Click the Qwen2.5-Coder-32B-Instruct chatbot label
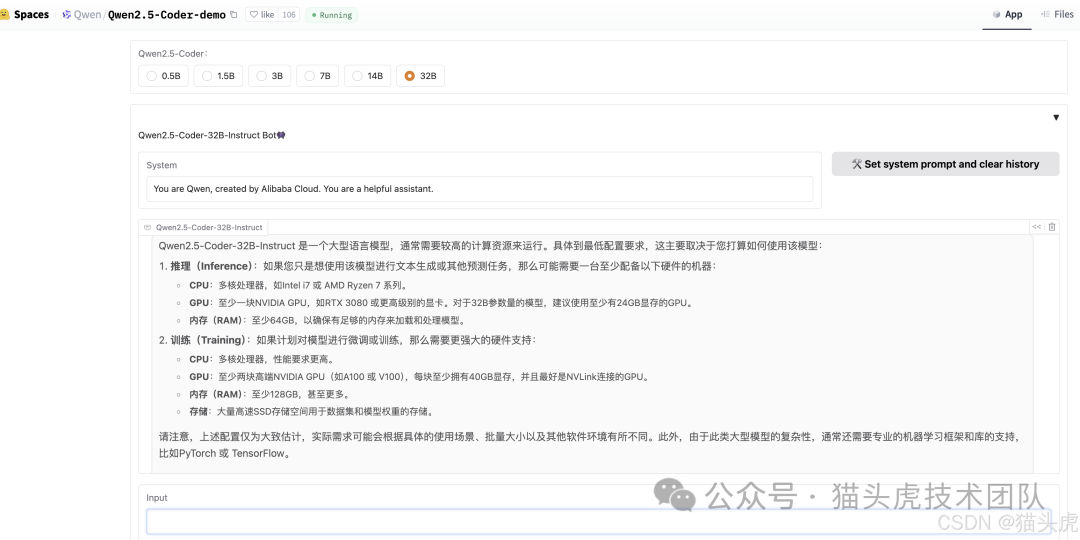This screenshot has height=540, width=1080. click(x=202, y=227)
